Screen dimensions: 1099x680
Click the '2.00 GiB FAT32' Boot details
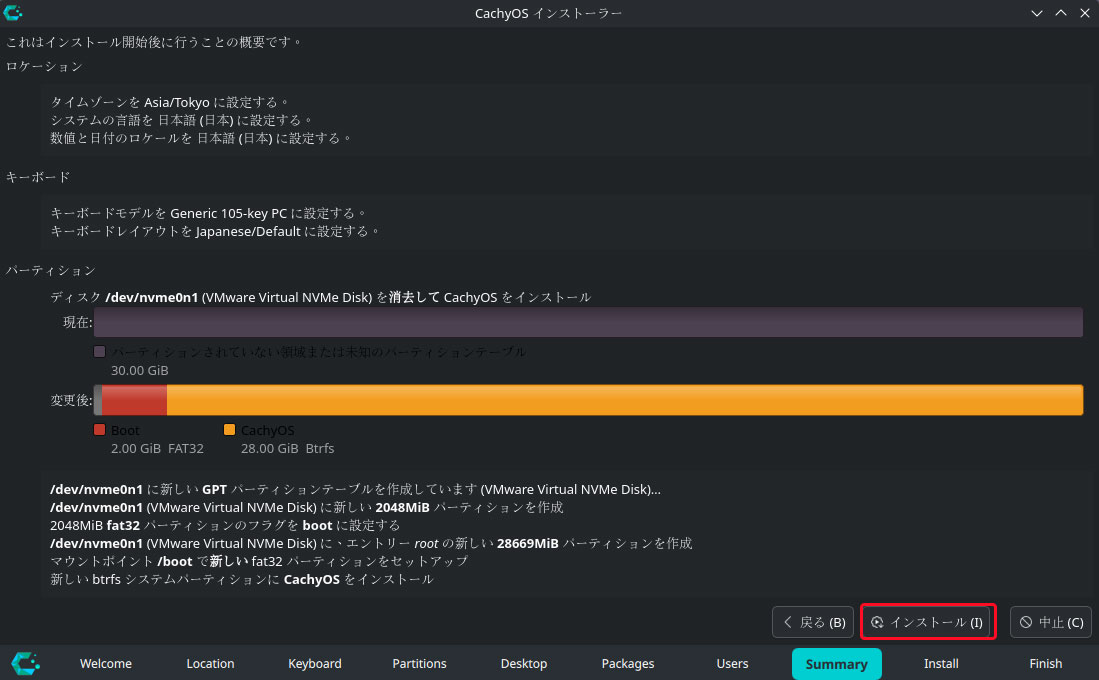[157, 448]
